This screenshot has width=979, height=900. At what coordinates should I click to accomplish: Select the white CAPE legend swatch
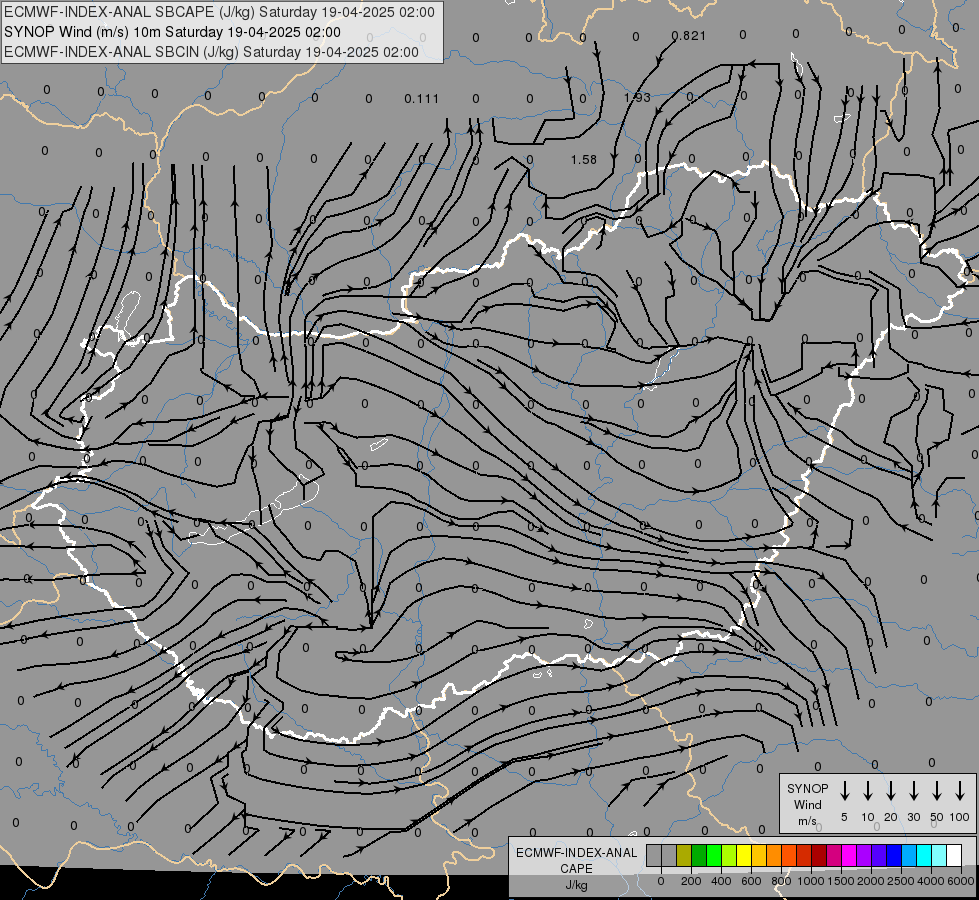coord(953,855)
